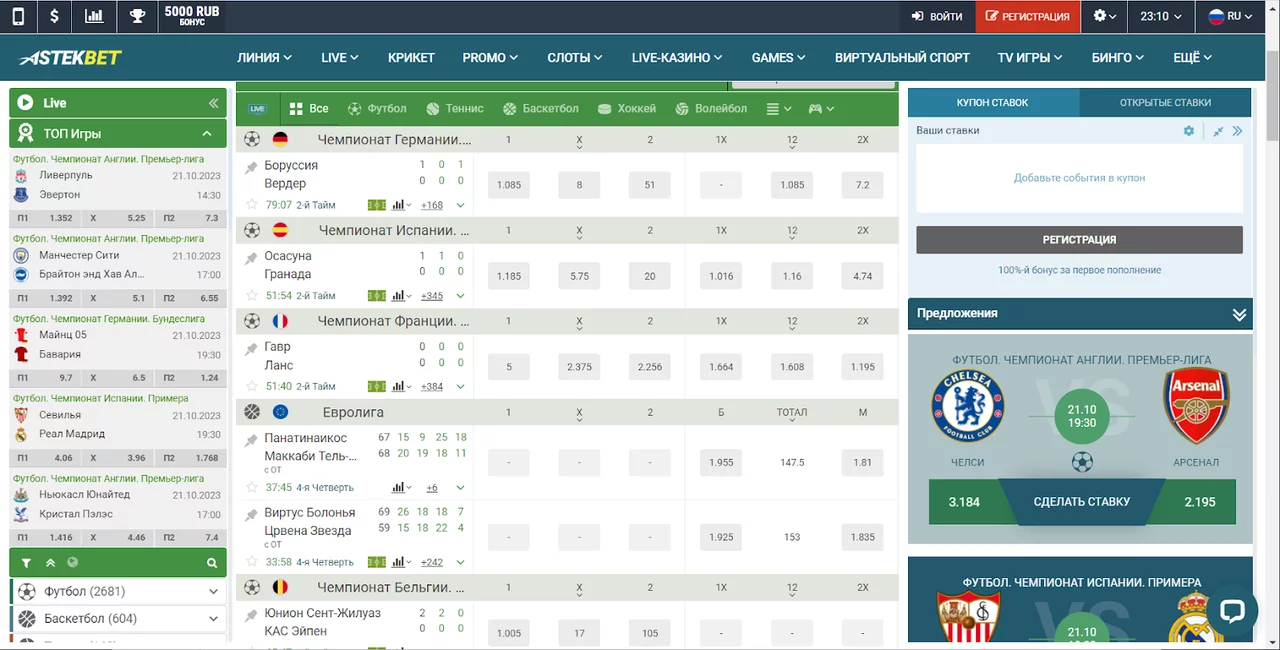Expand the Виртус Болонья match row chevron

click(460, 562)
